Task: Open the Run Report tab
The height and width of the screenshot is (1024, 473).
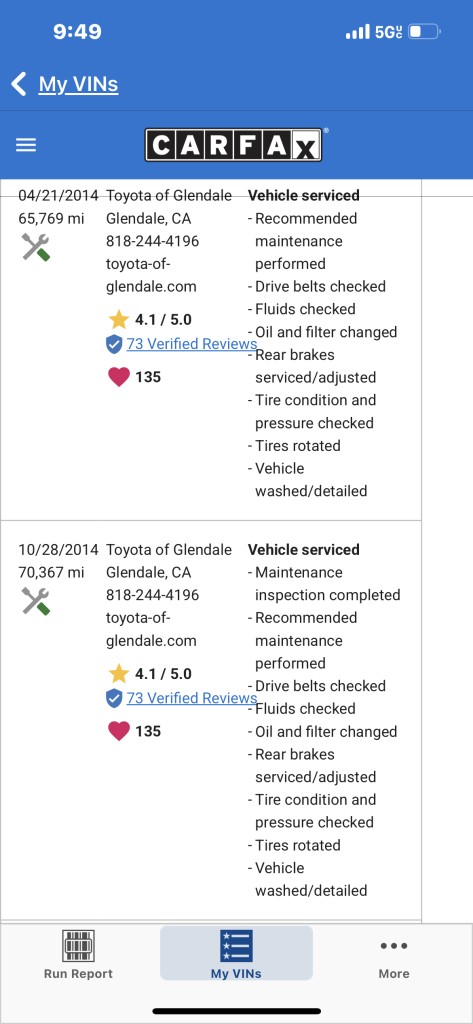Action: 78,954
